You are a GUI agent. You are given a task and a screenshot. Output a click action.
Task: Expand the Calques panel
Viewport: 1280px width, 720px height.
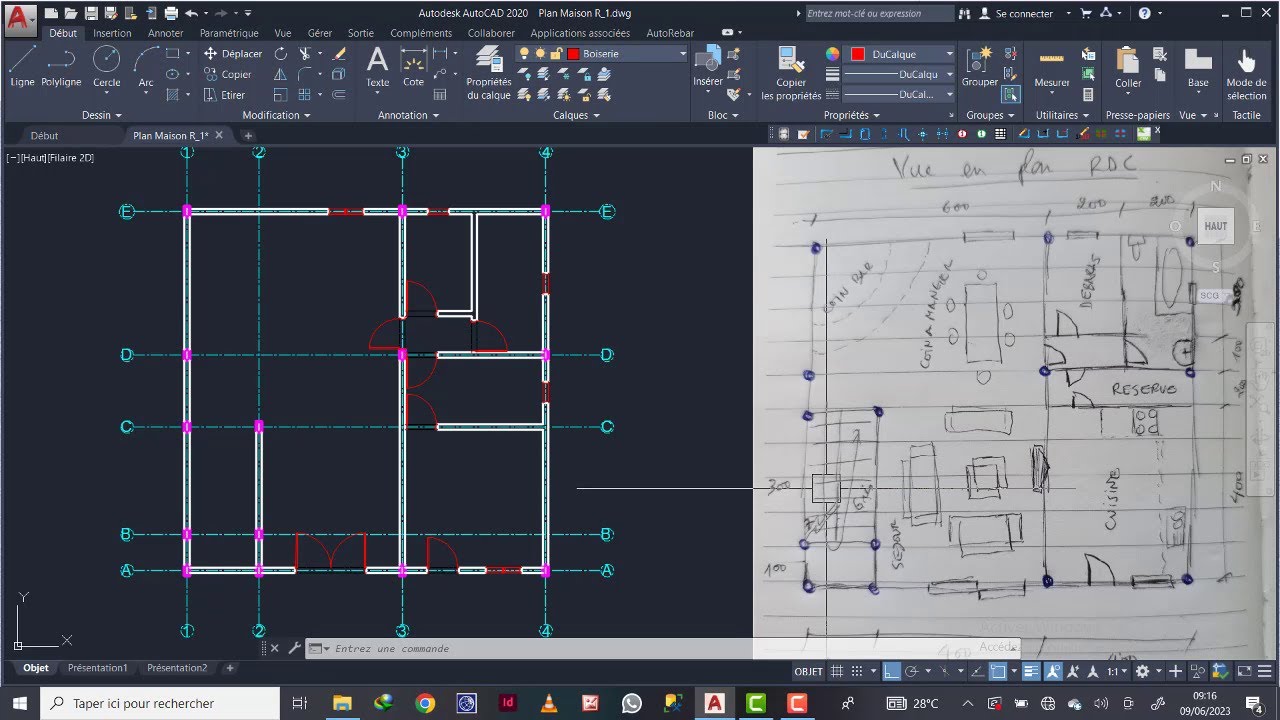pos(576,115)
